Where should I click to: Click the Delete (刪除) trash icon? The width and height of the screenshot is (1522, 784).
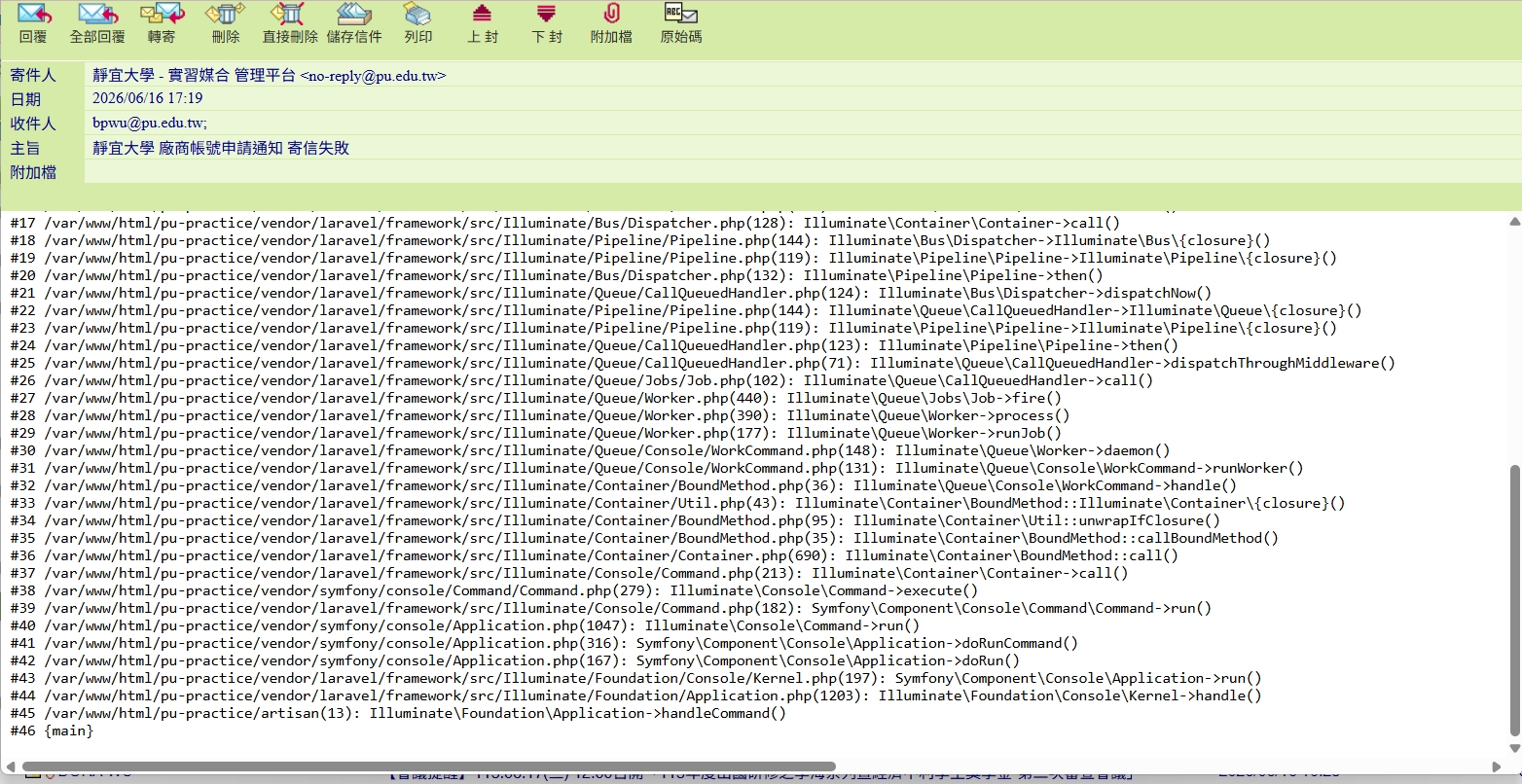(x=226, y=15)
